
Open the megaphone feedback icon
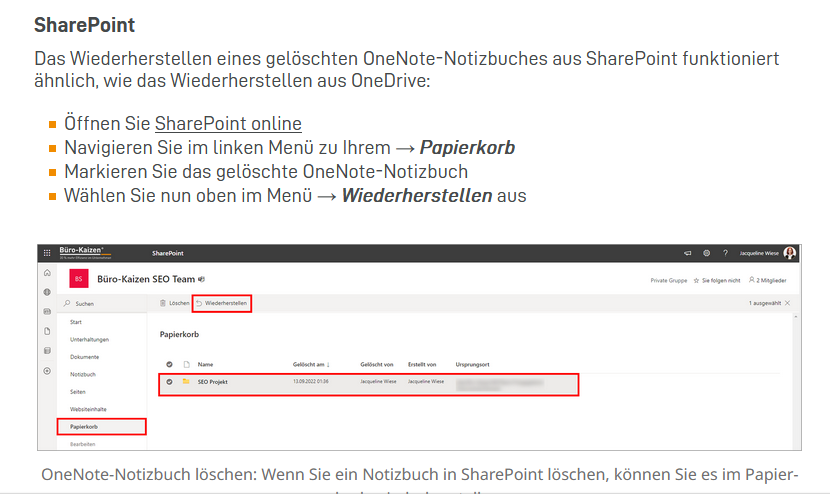[x=687, y=253]
